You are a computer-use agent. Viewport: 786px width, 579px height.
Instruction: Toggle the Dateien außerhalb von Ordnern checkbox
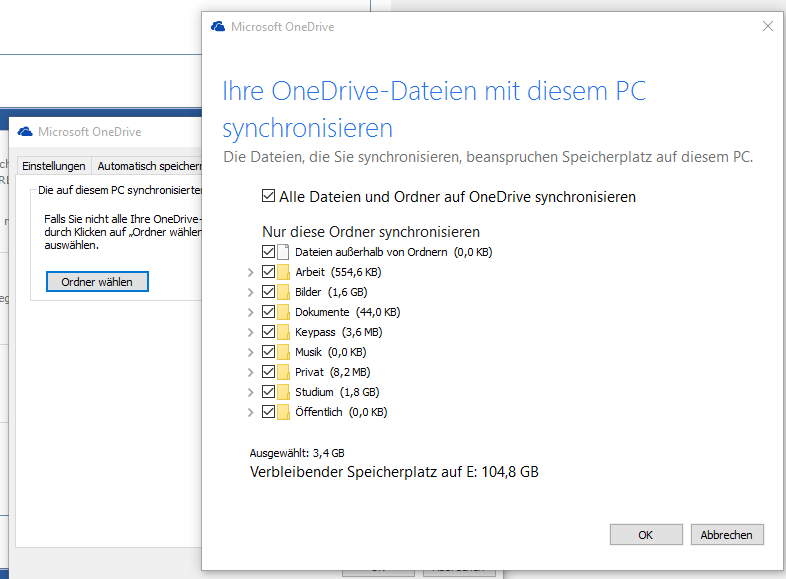click(268, 252)
